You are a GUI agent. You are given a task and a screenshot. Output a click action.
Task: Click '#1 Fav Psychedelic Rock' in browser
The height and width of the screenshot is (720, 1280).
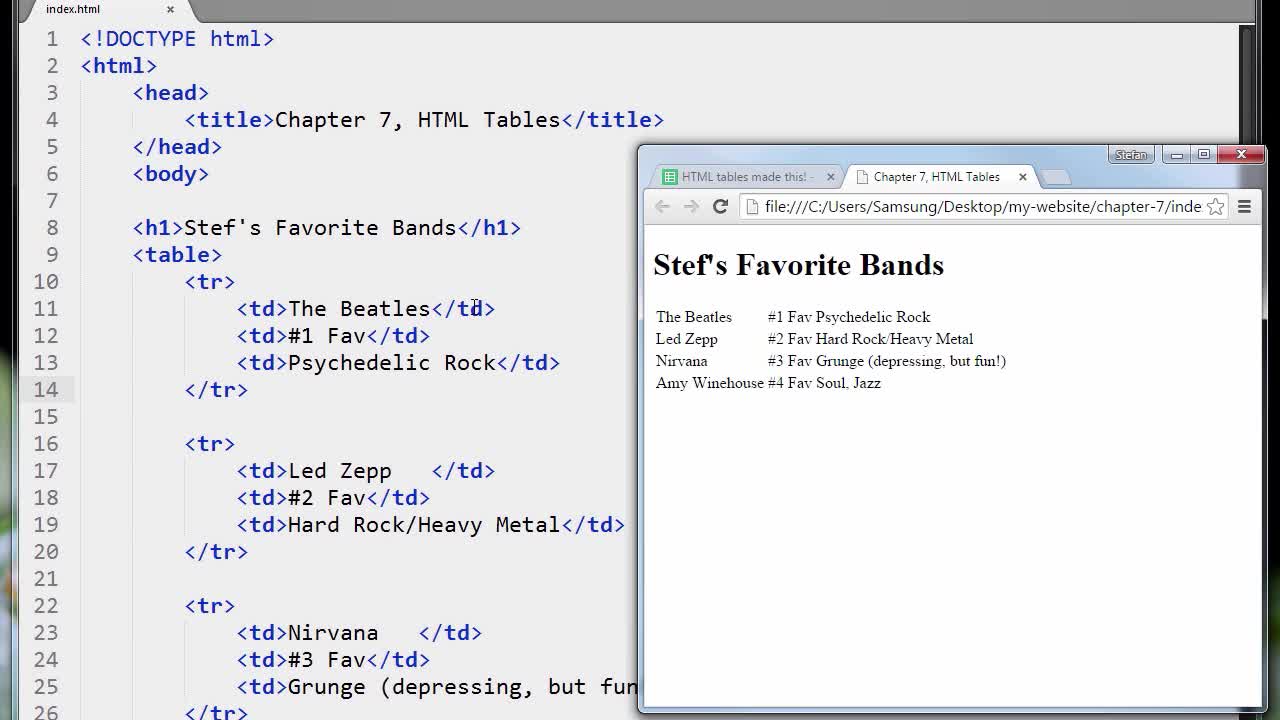(849, 317)
